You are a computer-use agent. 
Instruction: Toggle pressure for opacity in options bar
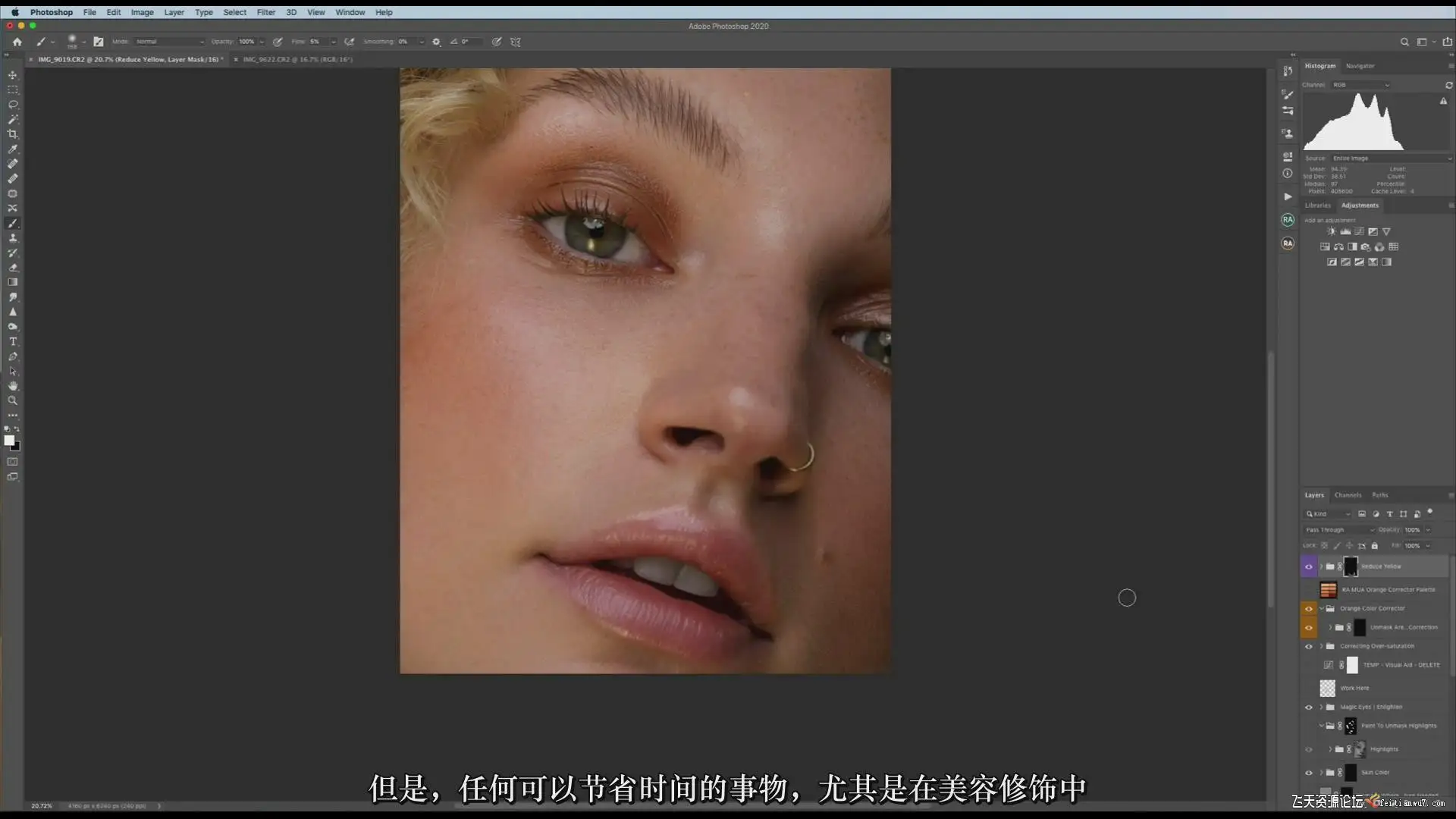[278, 42]
